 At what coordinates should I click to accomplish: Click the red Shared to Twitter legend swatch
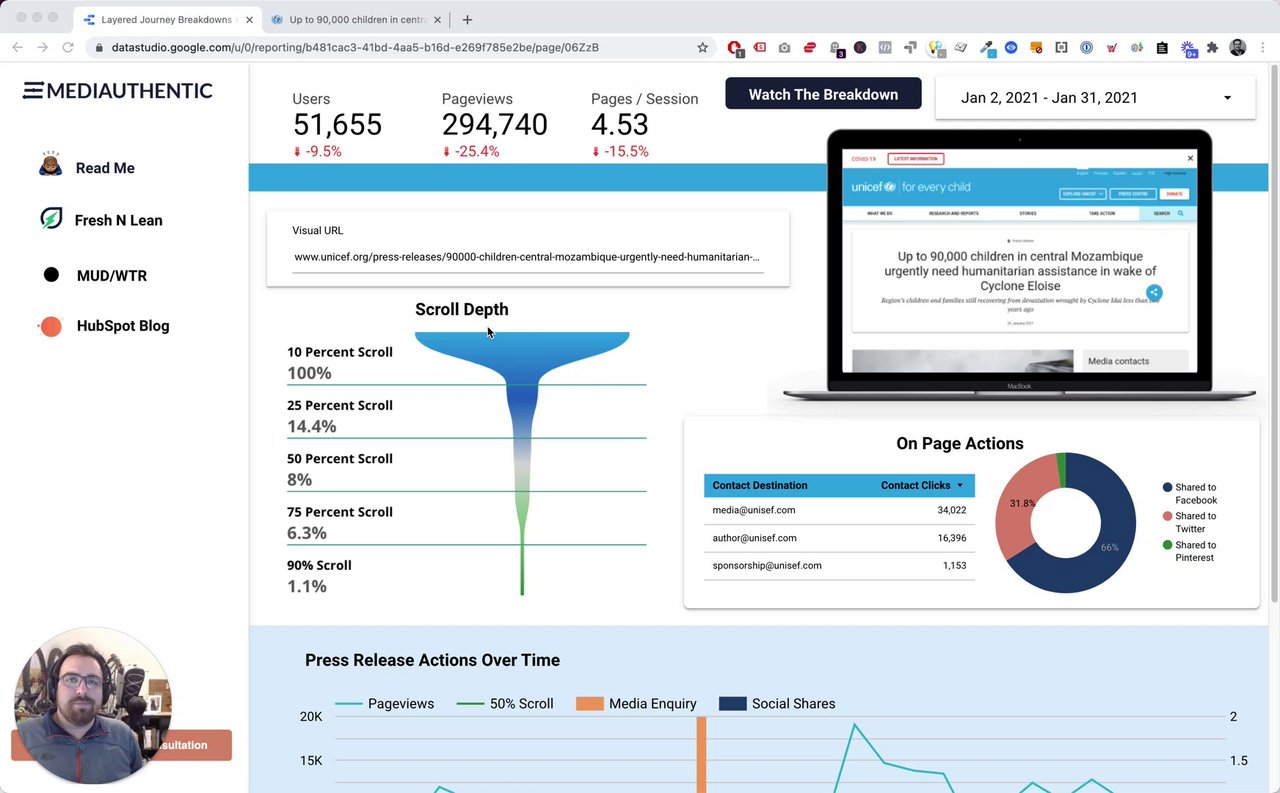click(x=1167, y=516)
